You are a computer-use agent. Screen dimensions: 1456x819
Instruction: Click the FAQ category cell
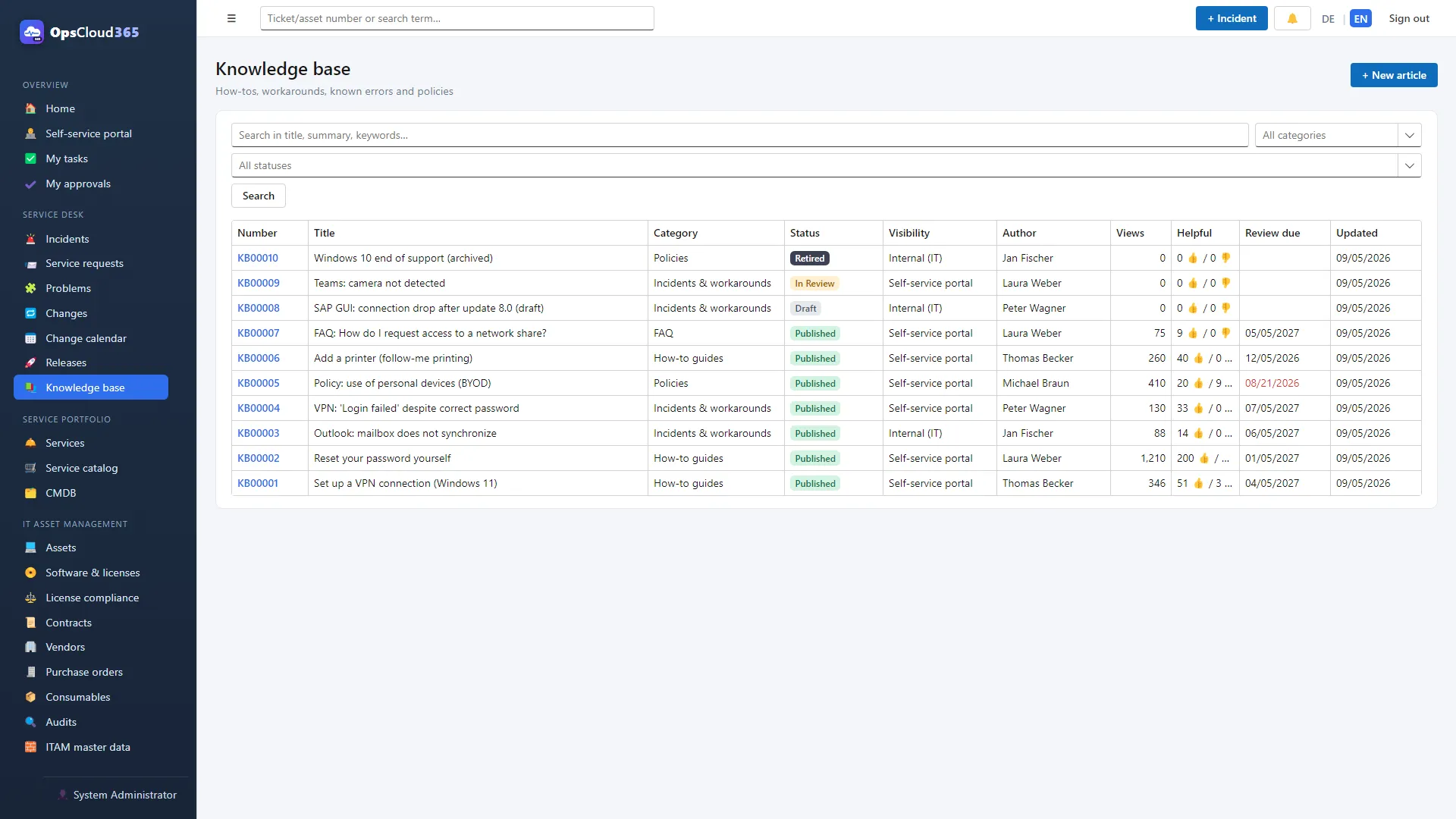point(716,333)
